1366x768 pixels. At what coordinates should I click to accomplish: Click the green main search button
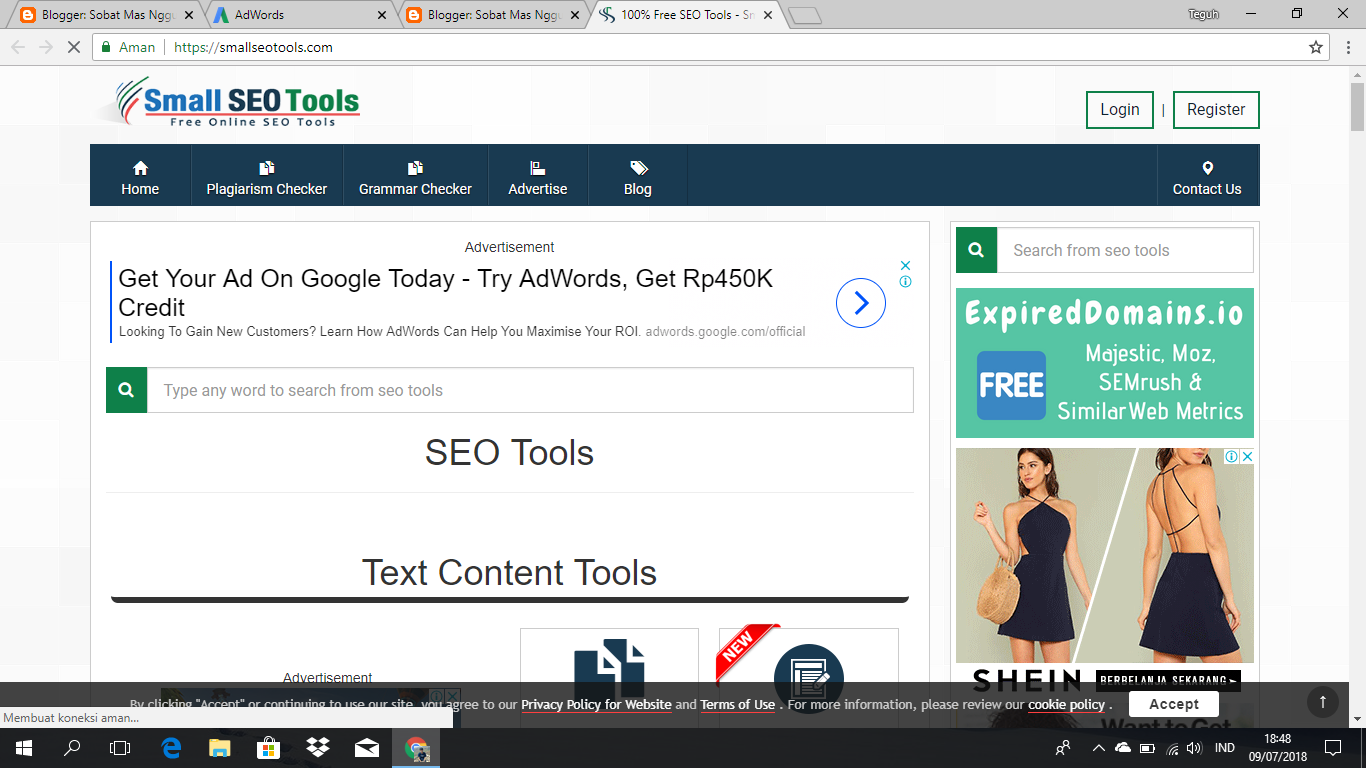127,390
